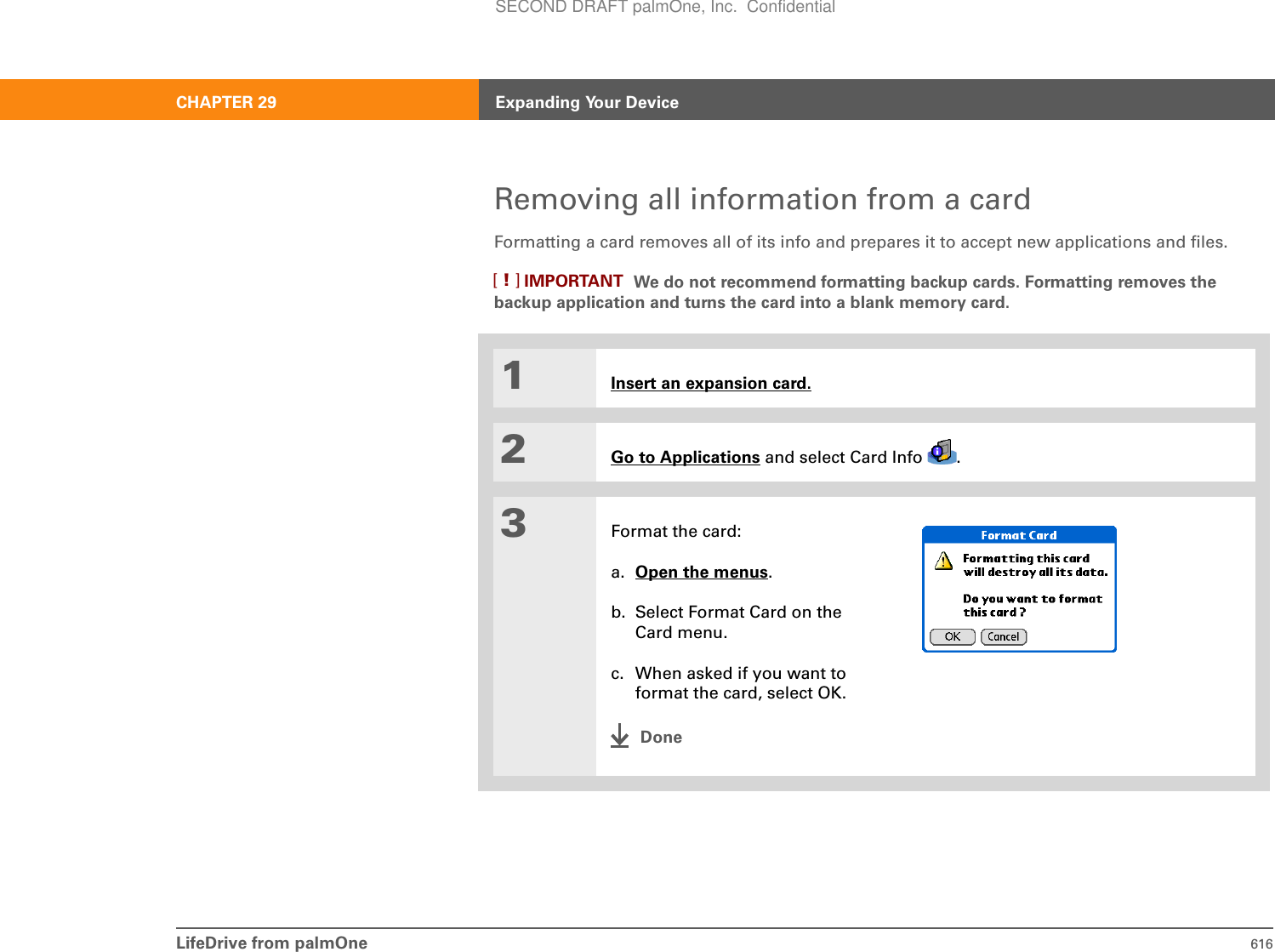Click 'LifeDrive from palmOne' footer text

tap(272, 943)
